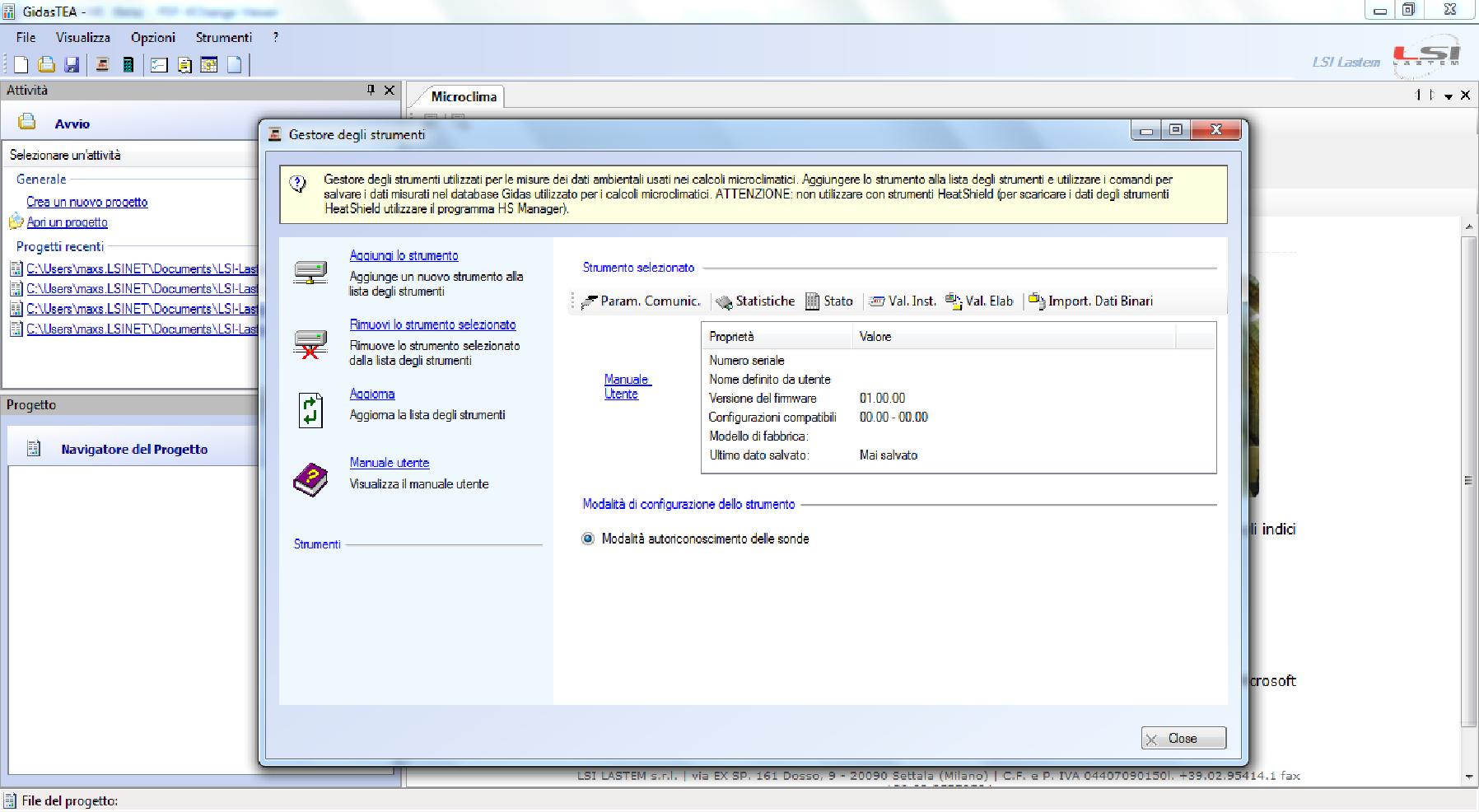Screen dimensions: 1479x812
Task: Open Statistiche for the instrument
Action: click(x=756, y=301)
